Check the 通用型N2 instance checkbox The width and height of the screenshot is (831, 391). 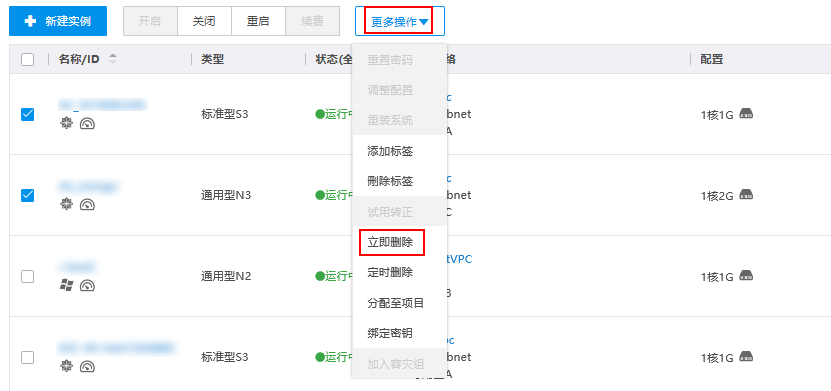(x=28, y=276)
